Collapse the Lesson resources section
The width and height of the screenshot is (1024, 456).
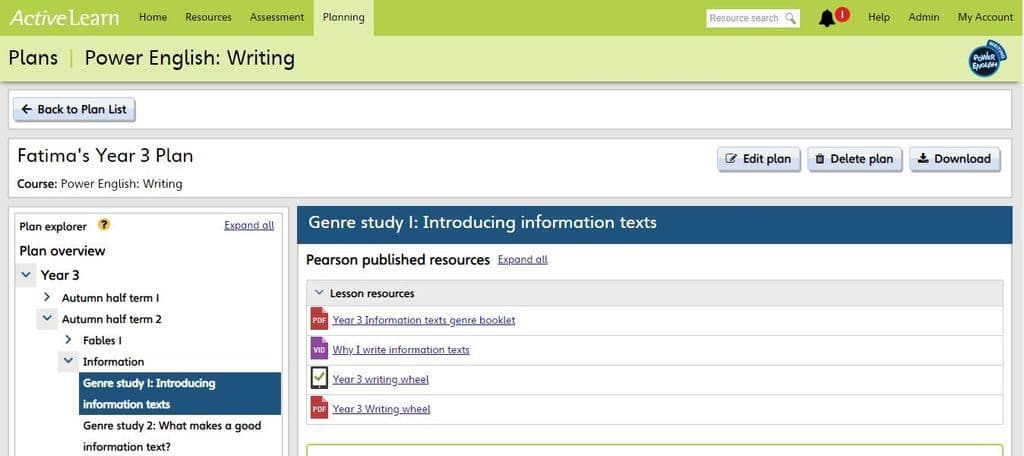coord(319,293)
